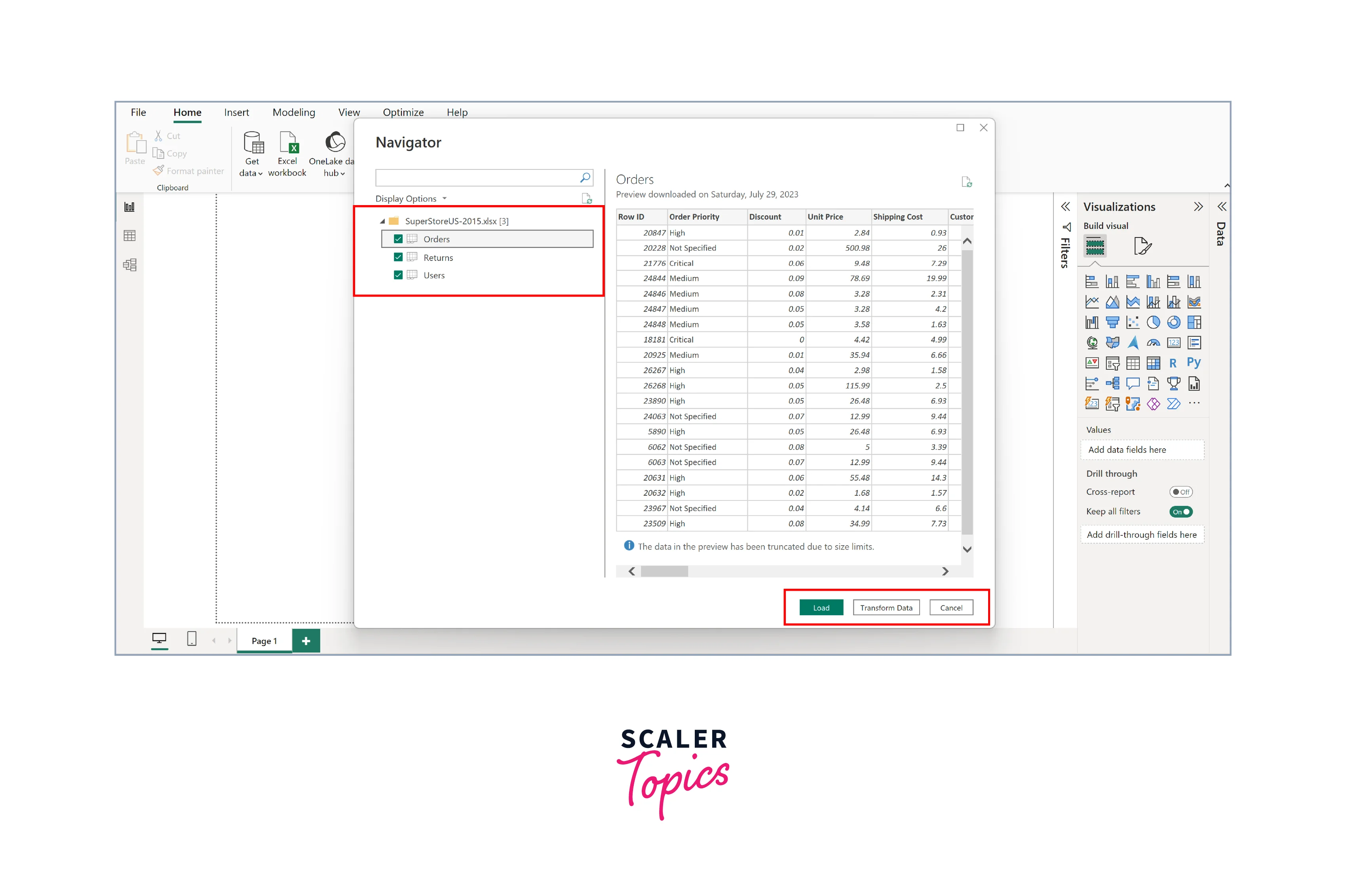Select the R script visual icon
1346x896 pixels.
tap(1172, 363)
